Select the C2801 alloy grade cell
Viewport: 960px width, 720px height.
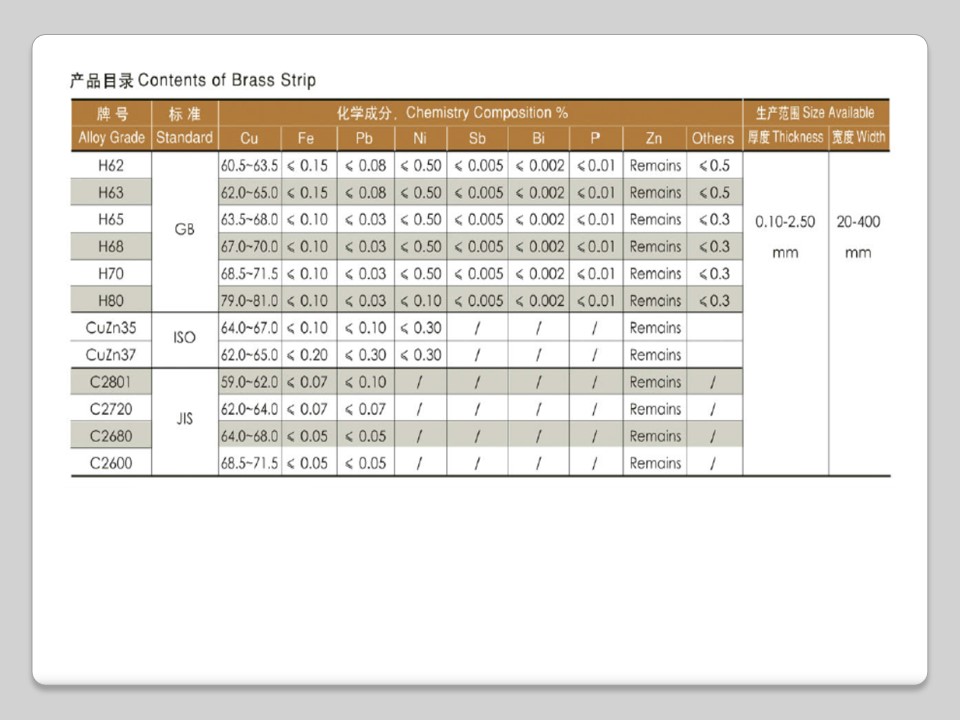(111, 381)
